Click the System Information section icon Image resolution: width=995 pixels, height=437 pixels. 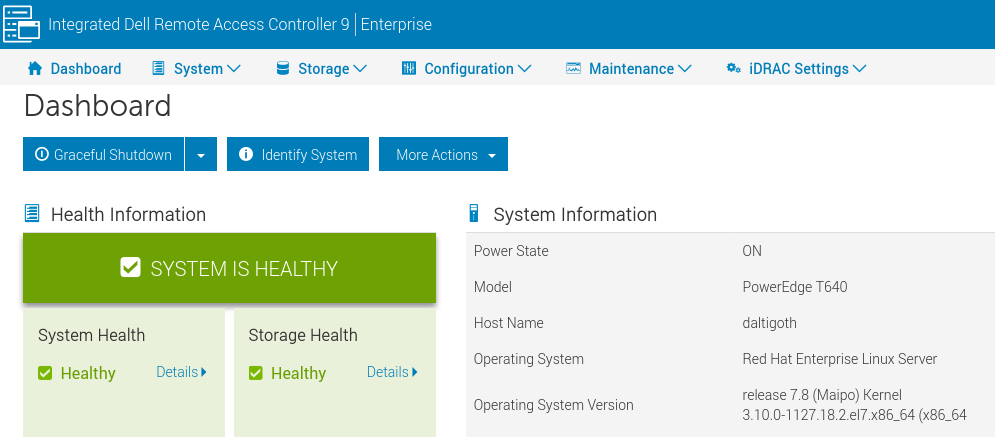click(475, 214)
